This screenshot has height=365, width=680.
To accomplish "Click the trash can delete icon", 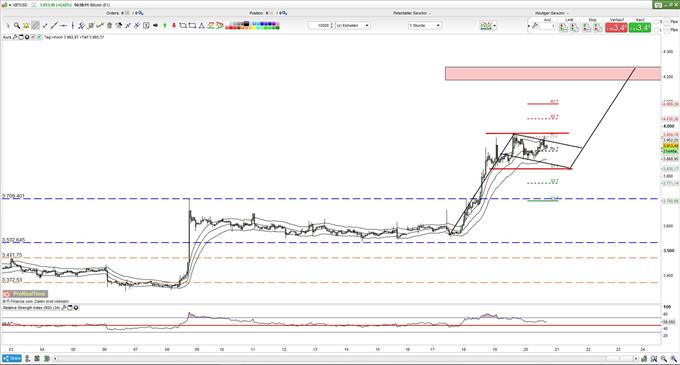I will (x=109, y=26).
